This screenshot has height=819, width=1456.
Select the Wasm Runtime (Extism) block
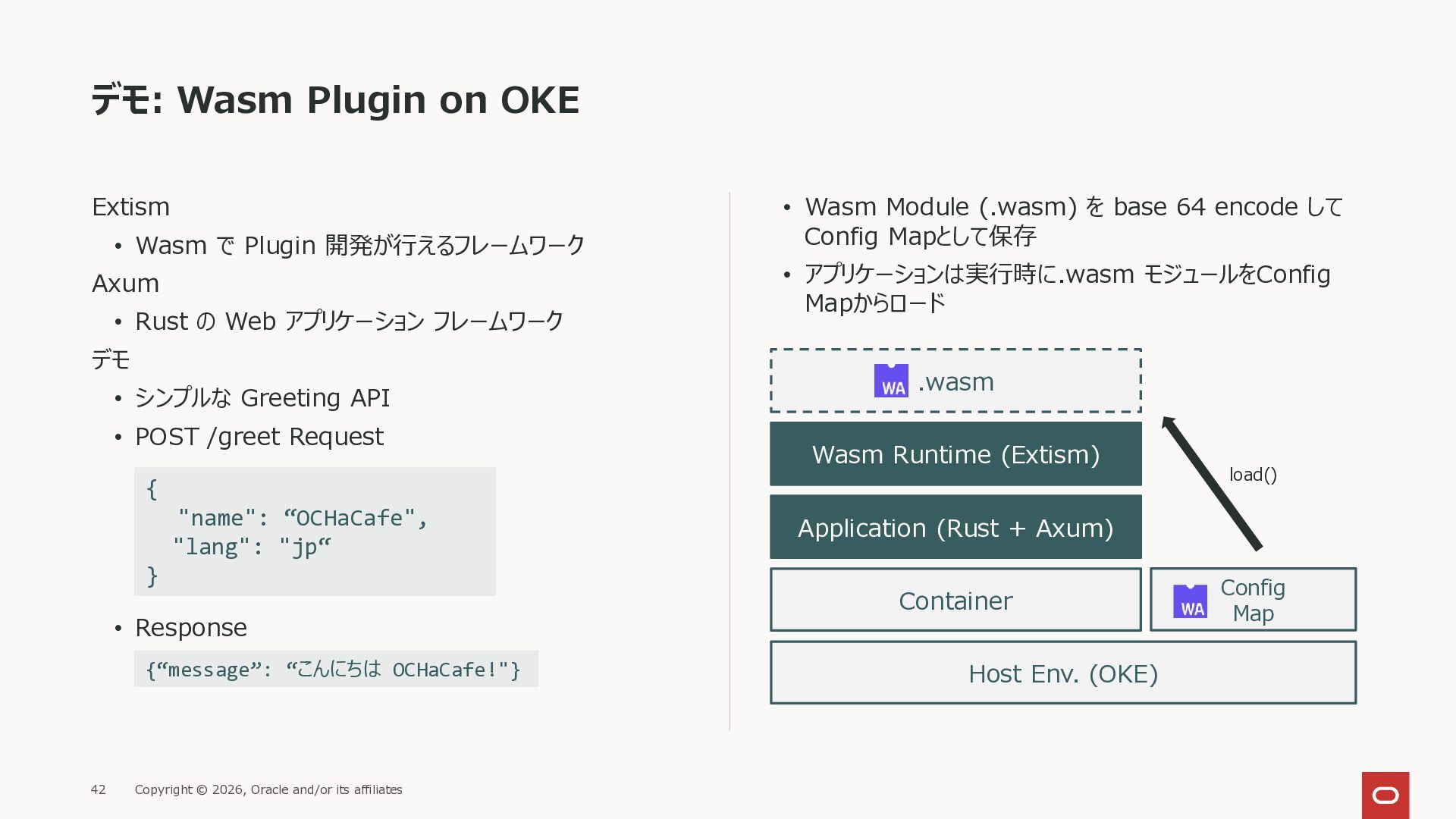[955, 454]
